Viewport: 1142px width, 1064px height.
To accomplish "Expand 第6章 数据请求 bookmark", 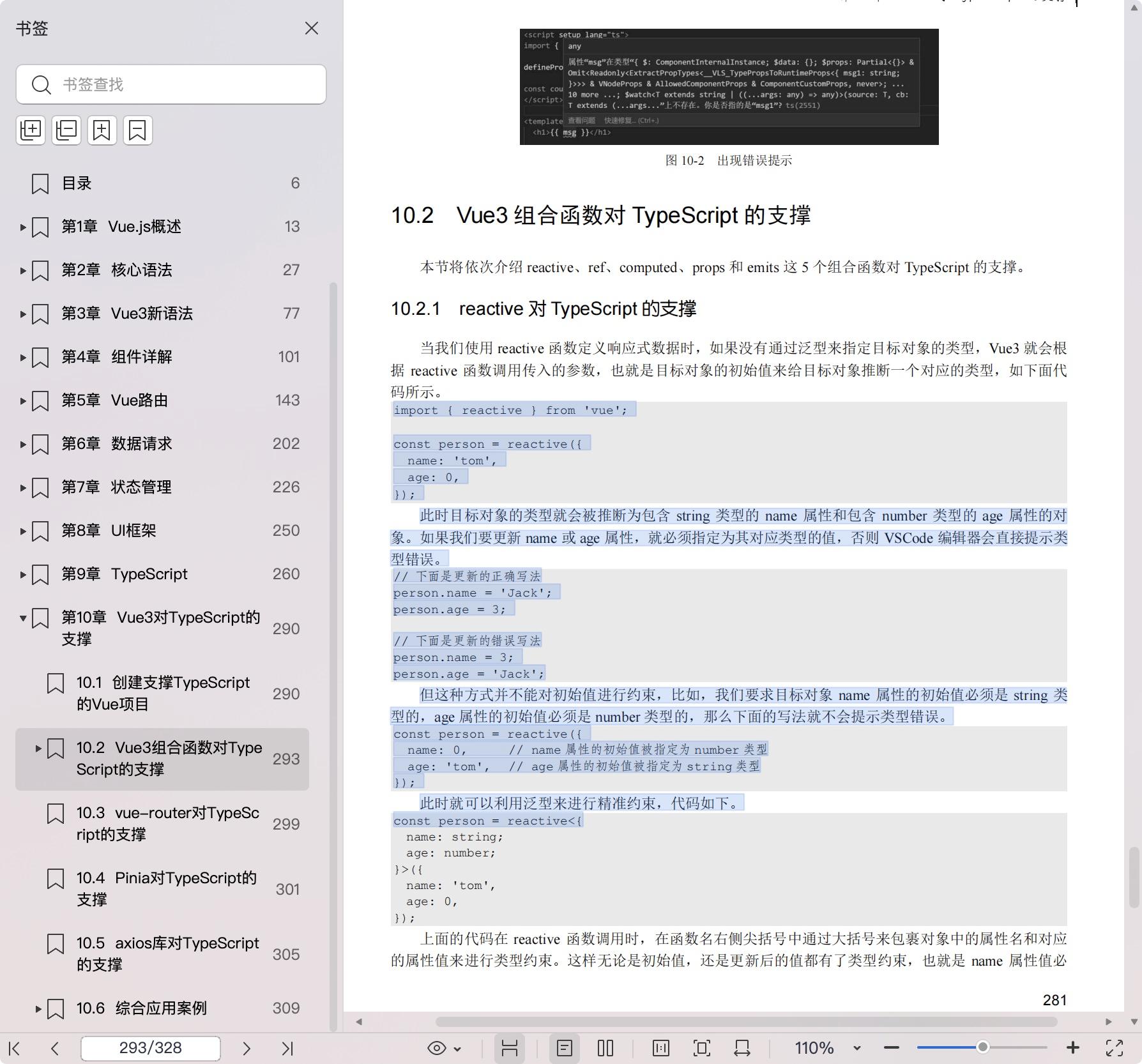I will point(23,444).
